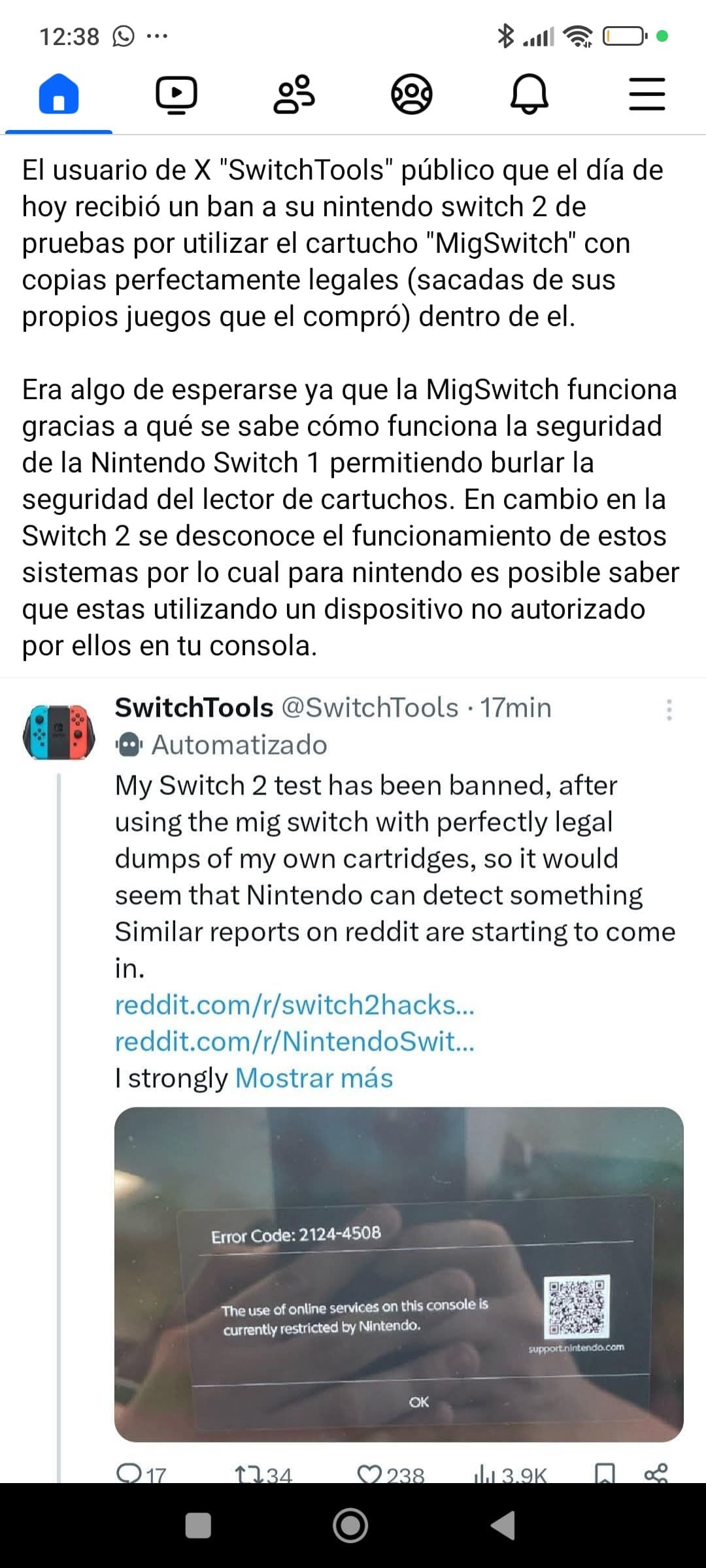The image size is (706, 1568).
Task: Tap the reply comment icon
Action: click(x=129, y=1473)
